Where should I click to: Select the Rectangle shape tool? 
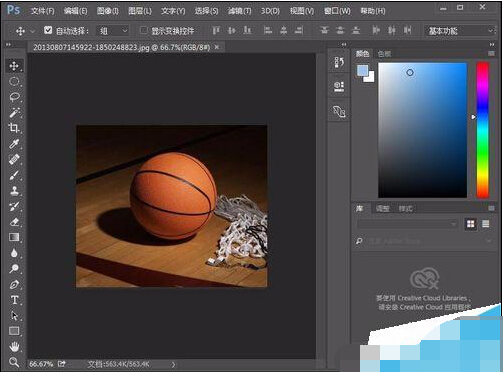(14, 331)
